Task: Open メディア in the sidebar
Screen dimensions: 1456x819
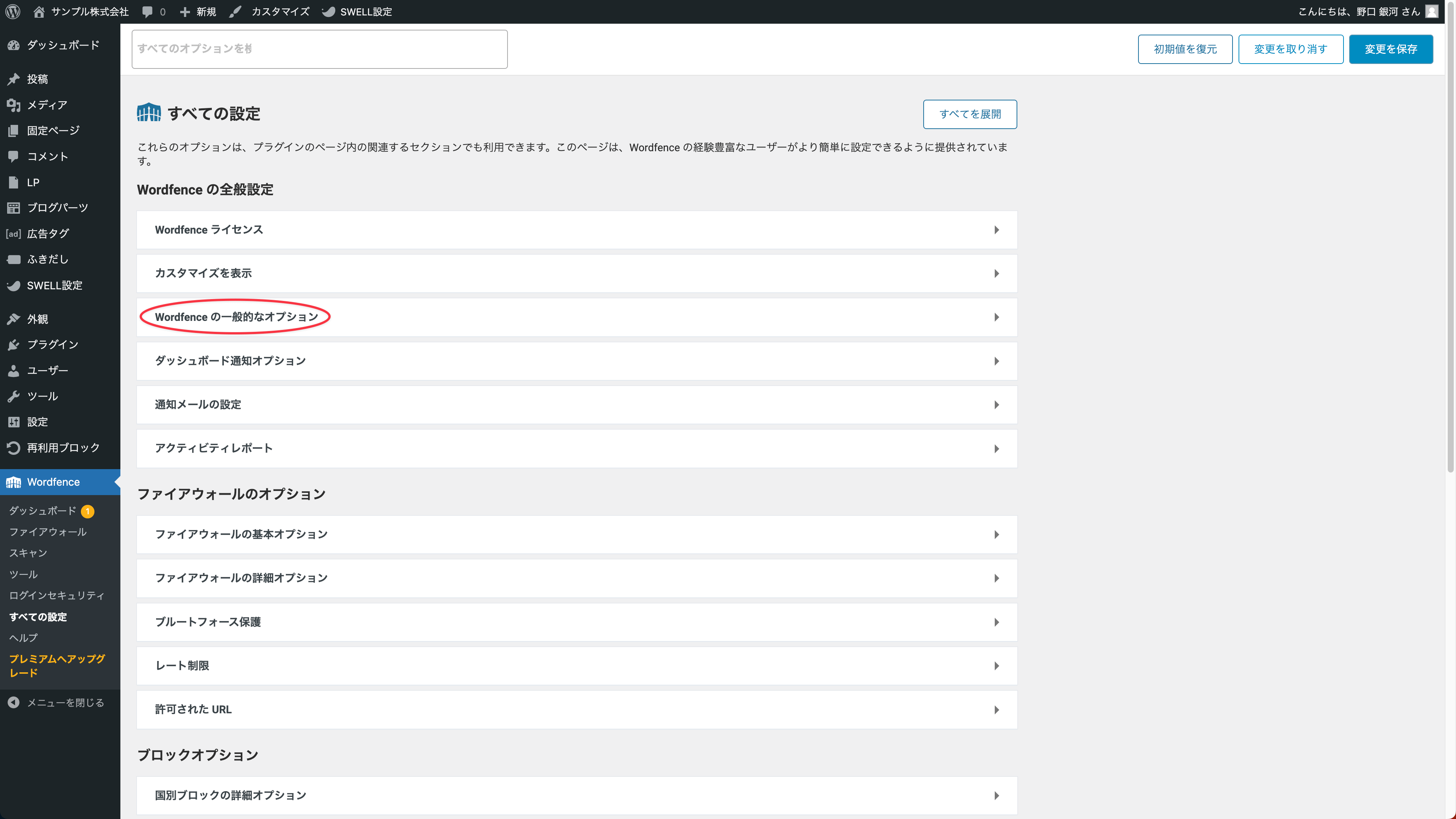Action: pos(47,105)
